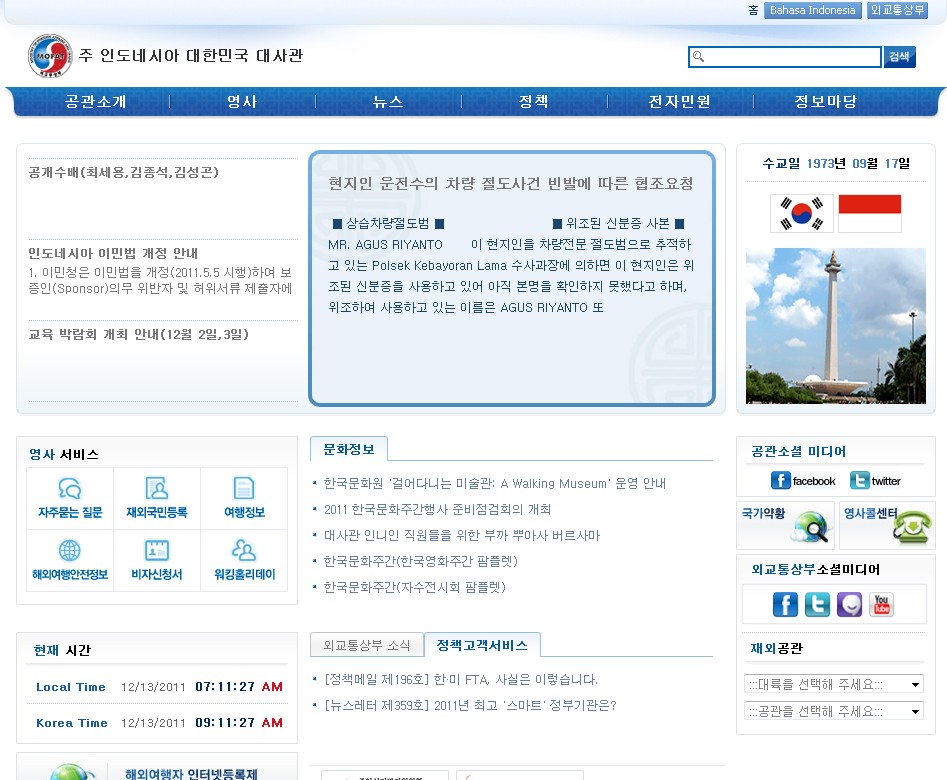This screenshot has width=947, height=780.
Task: Expand the 대륙을 선택해 주세요 dropdown
Action: tap(834, 685)
